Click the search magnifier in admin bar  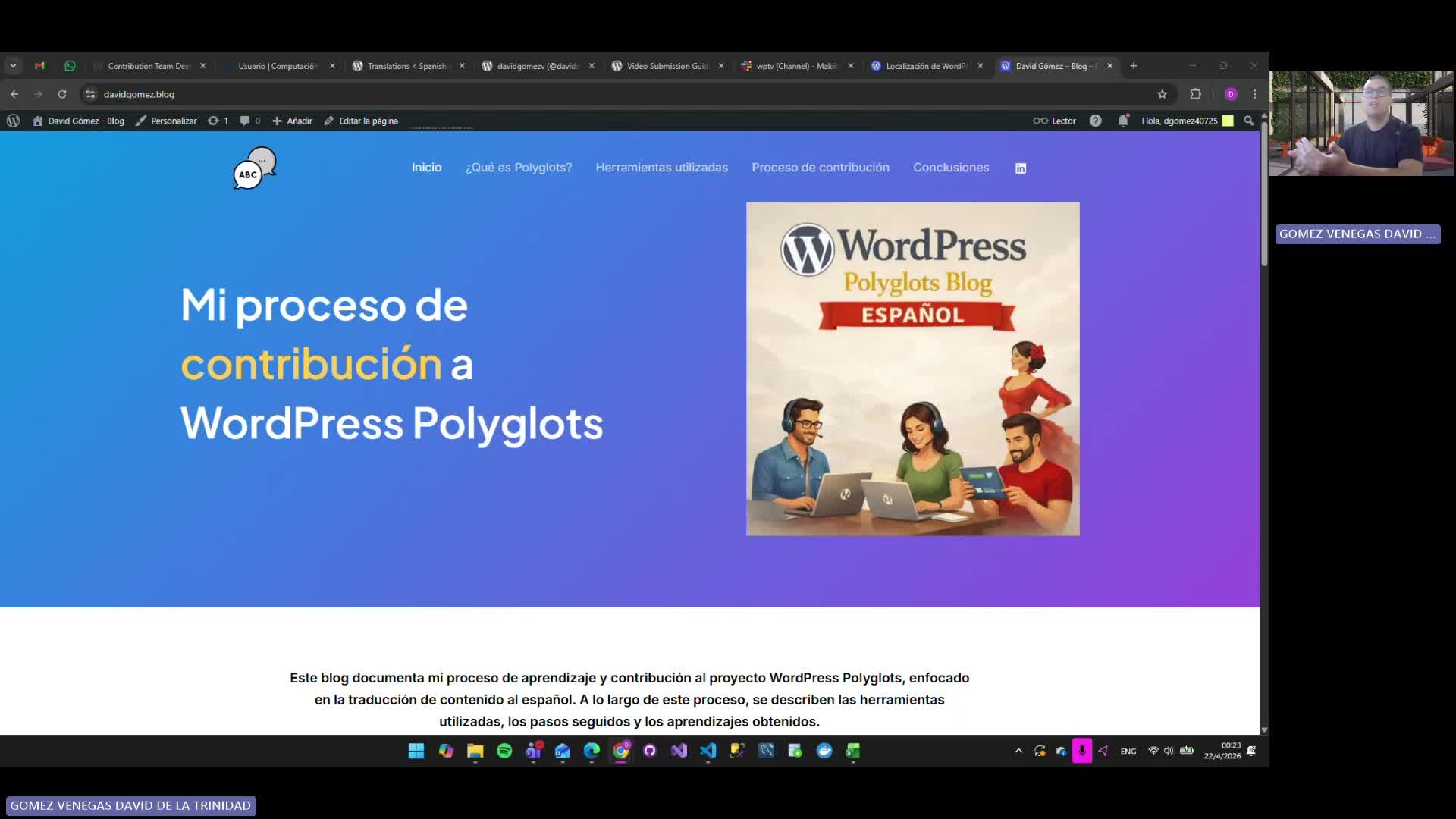[x=1248, y=121]
